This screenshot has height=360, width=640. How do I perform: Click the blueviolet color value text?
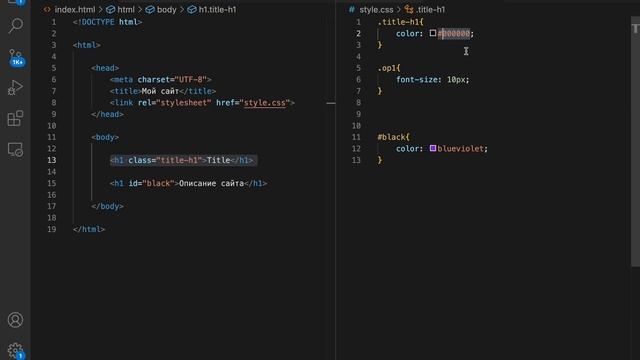(461, 149)
